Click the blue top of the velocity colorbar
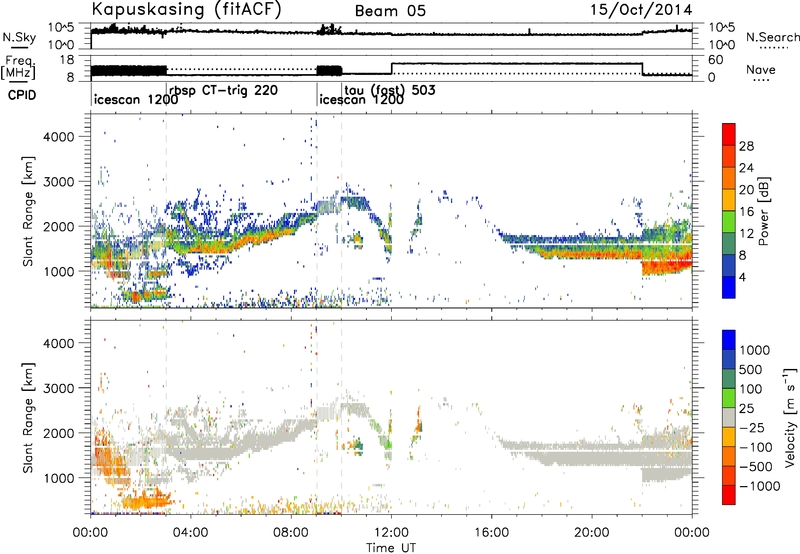Screen dimensions: 800x554 click(729, 340)
